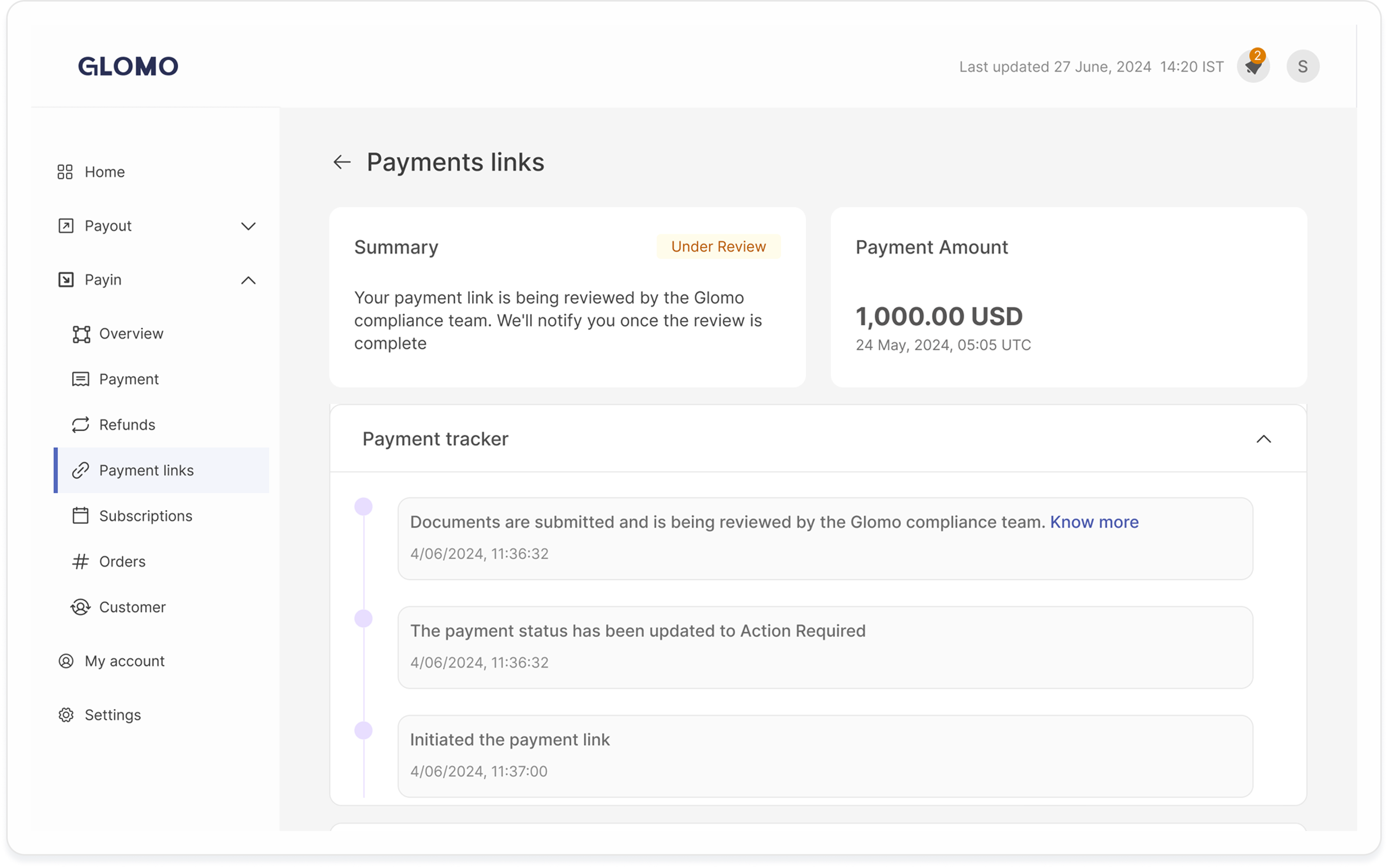The height and width of the screenshot is (868, 1388).
Task: Click the Know more link
Action: (x=1094, y=522)
